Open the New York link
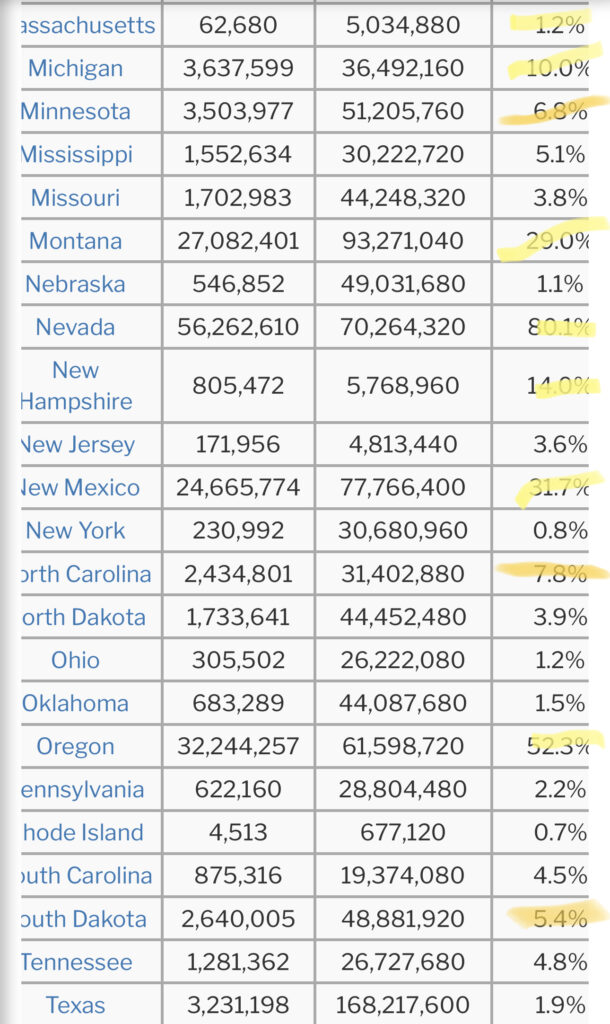The image size is (610, 1024). pyautogui.click(x=76, y=530)
